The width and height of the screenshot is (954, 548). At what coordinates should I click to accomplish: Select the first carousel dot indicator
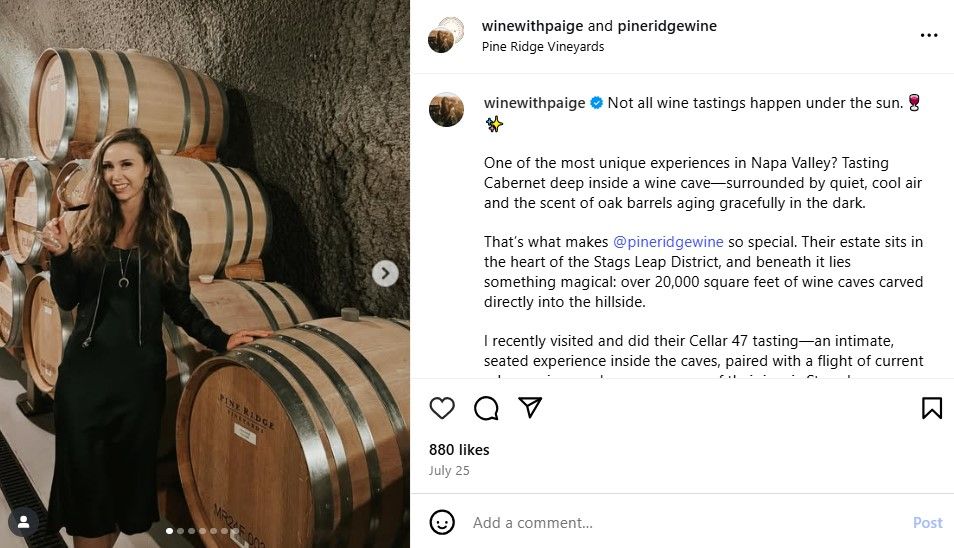tap(169, 531)
